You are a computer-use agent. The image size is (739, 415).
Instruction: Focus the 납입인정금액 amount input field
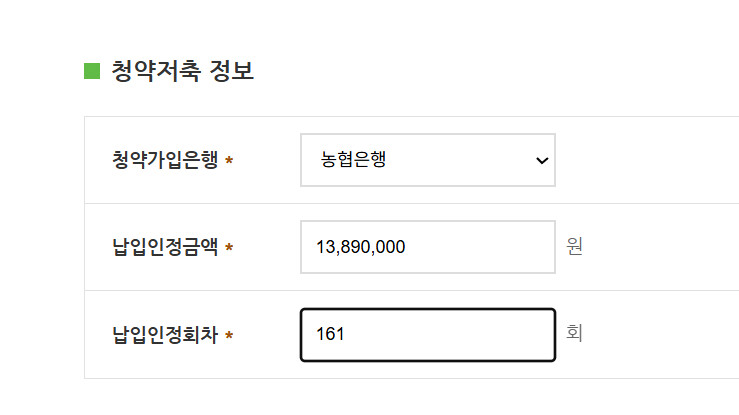(x=427, y=247)
